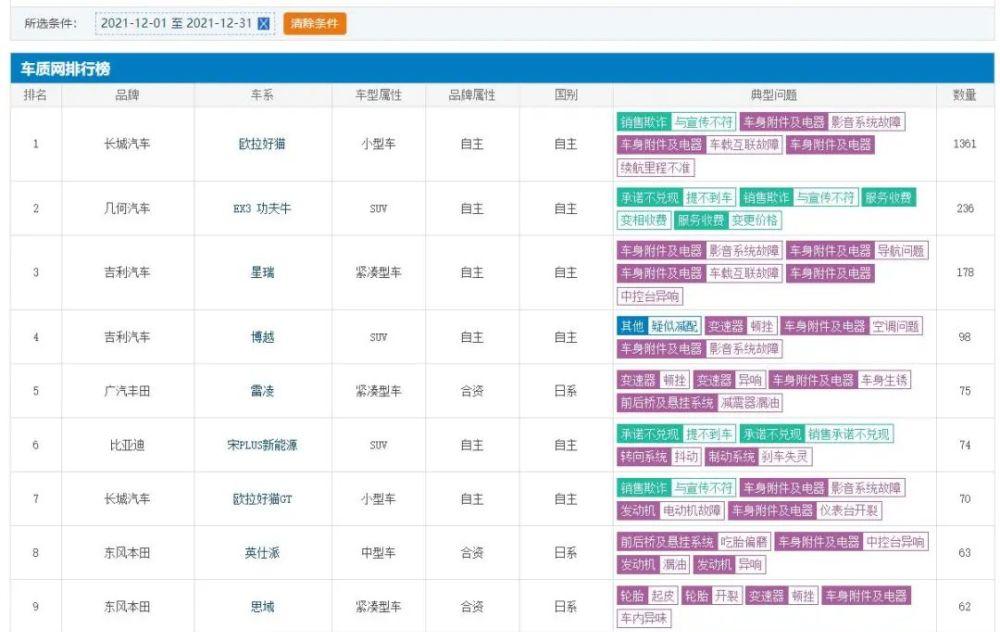Select the 车身生锈 issue tag
This screenshot has height=632, width=1000.
pos(884,381)
